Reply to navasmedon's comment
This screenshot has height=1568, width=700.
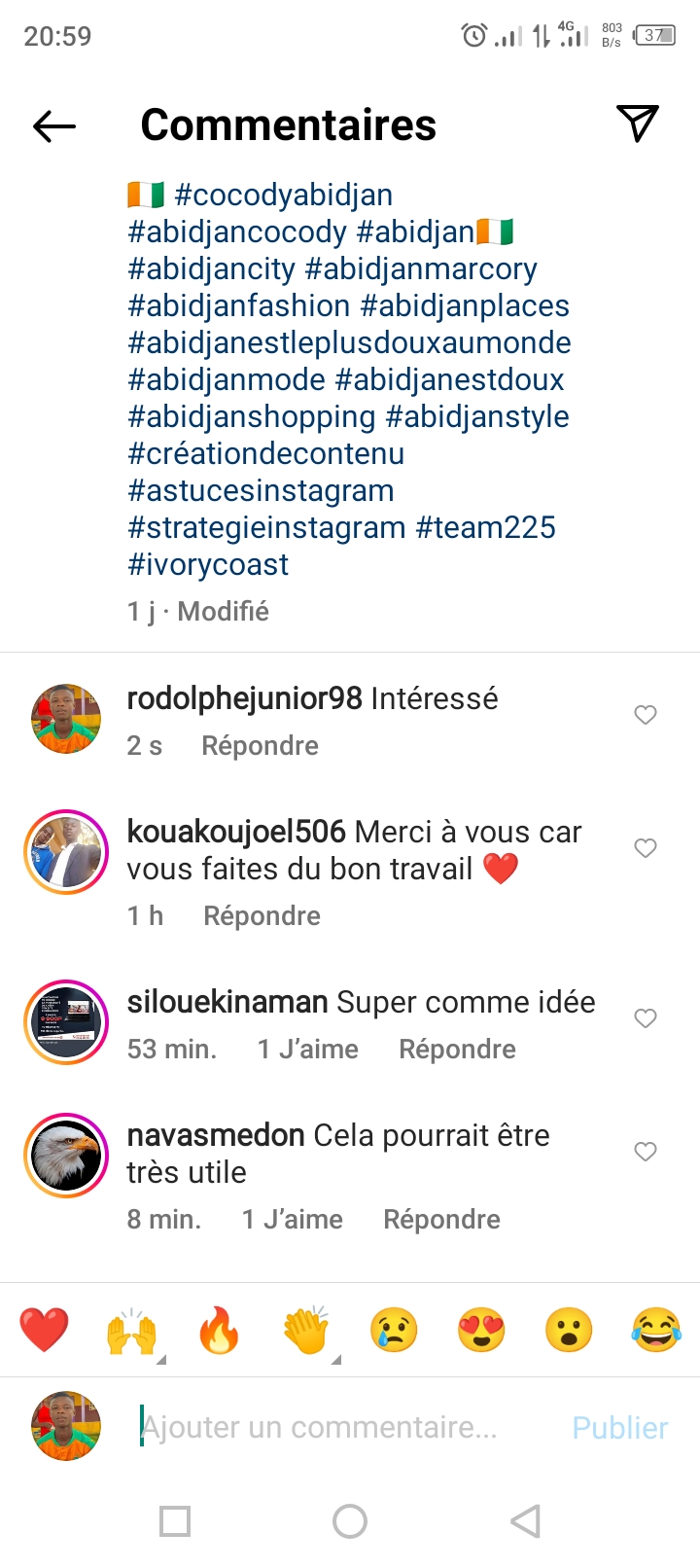point(441,1220)
